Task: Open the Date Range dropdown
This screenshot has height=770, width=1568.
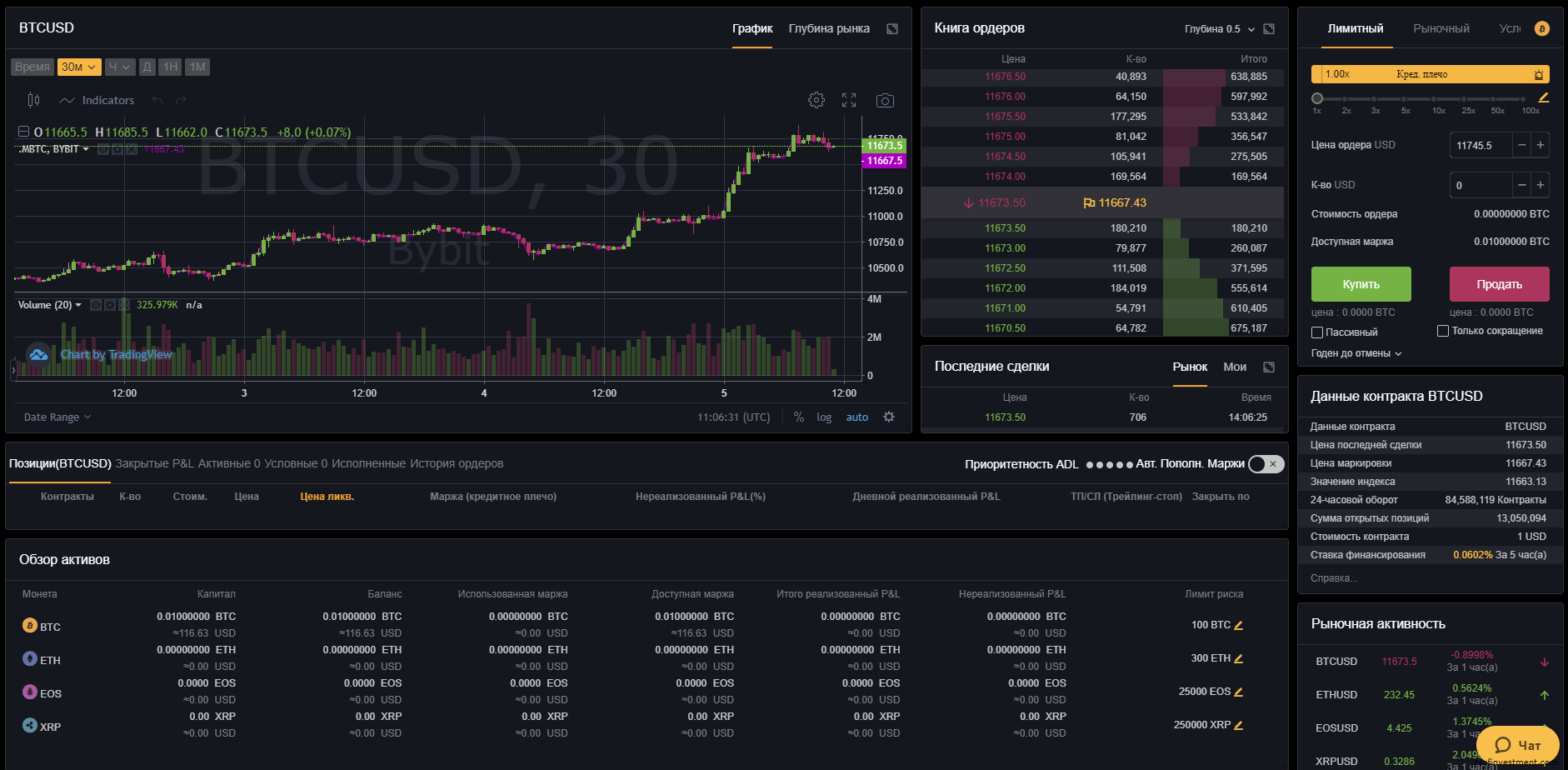Action: click(57, 417)
